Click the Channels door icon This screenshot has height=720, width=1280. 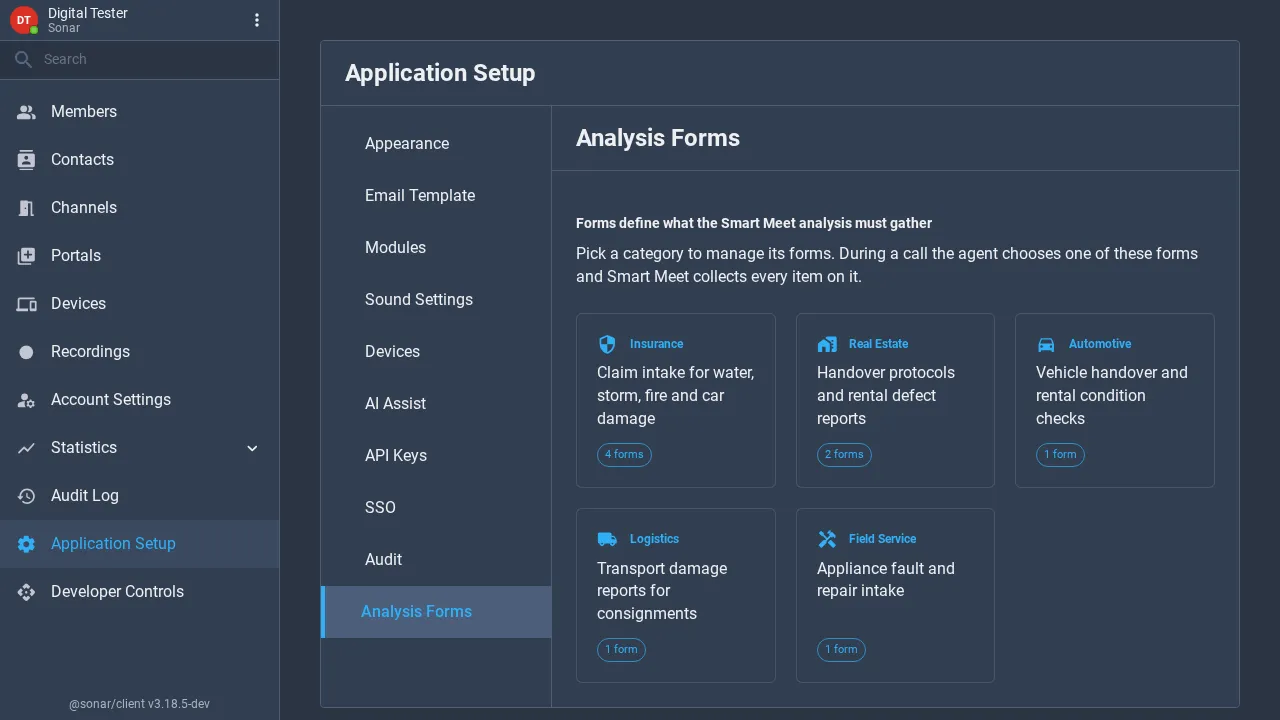(x=26, y=208)
